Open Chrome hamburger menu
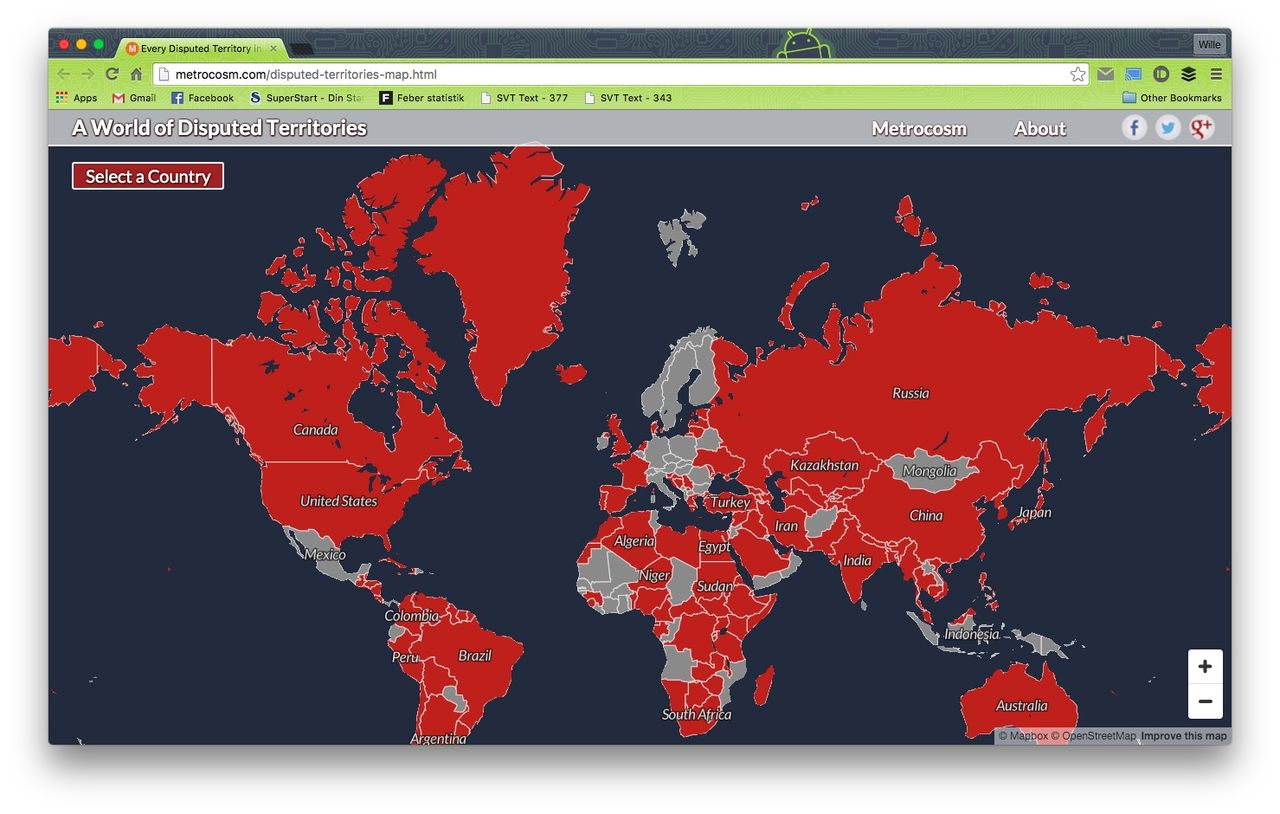Screen dimensions: 1280x814 coord(1216,74)
